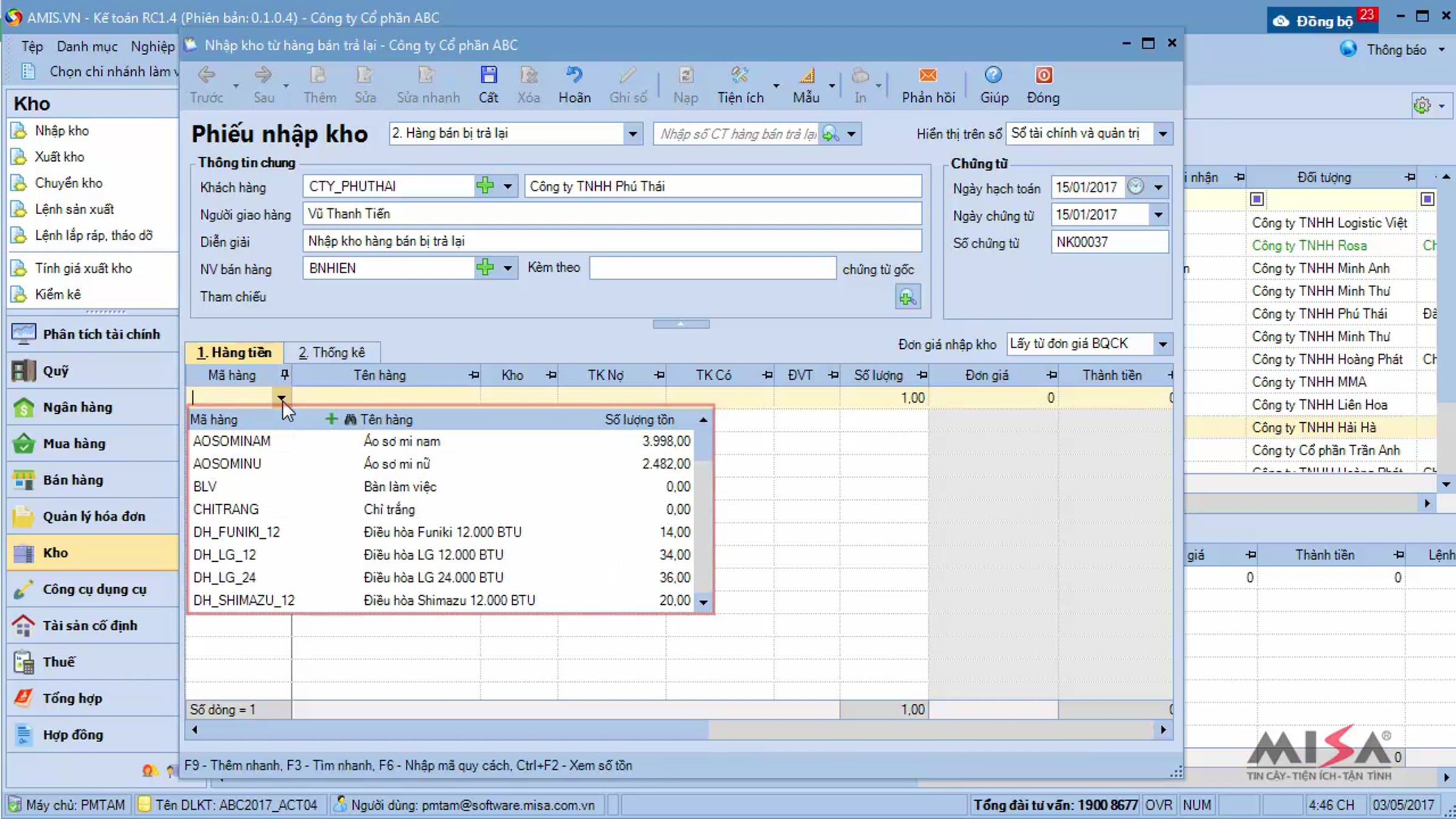This screenshot has width=1456, height=819.
Task: Select item CHITRANG from the list
Action: tap(442, 510)
